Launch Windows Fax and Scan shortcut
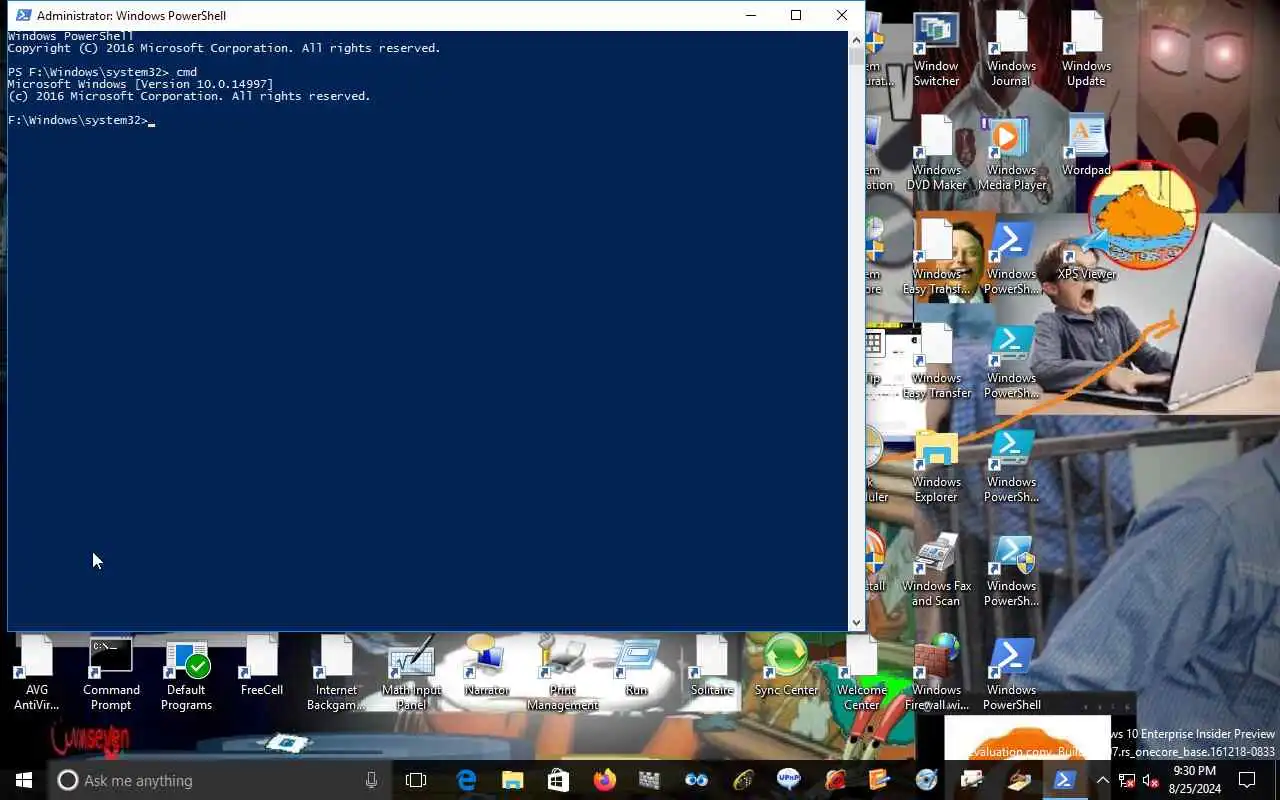The image size is (1280, 800). pyautogui.click(x=936, y=570)
